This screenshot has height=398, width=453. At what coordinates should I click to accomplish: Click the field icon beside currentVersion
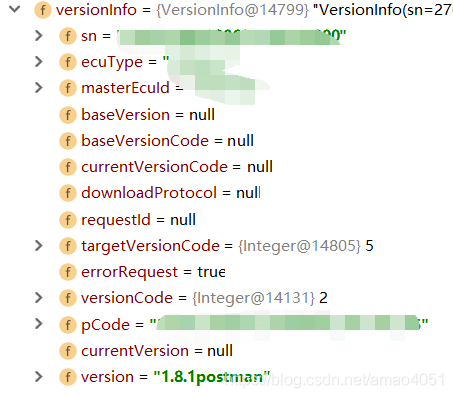(x=68, y=351)
